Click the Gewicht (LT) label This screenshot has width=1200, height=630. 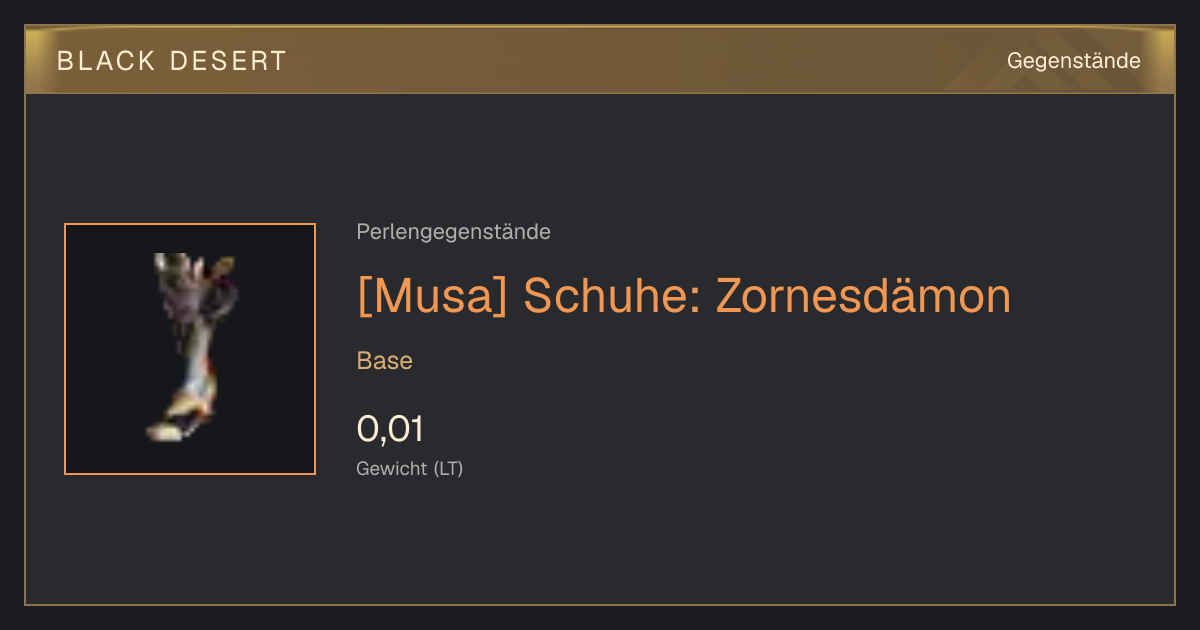410,468
